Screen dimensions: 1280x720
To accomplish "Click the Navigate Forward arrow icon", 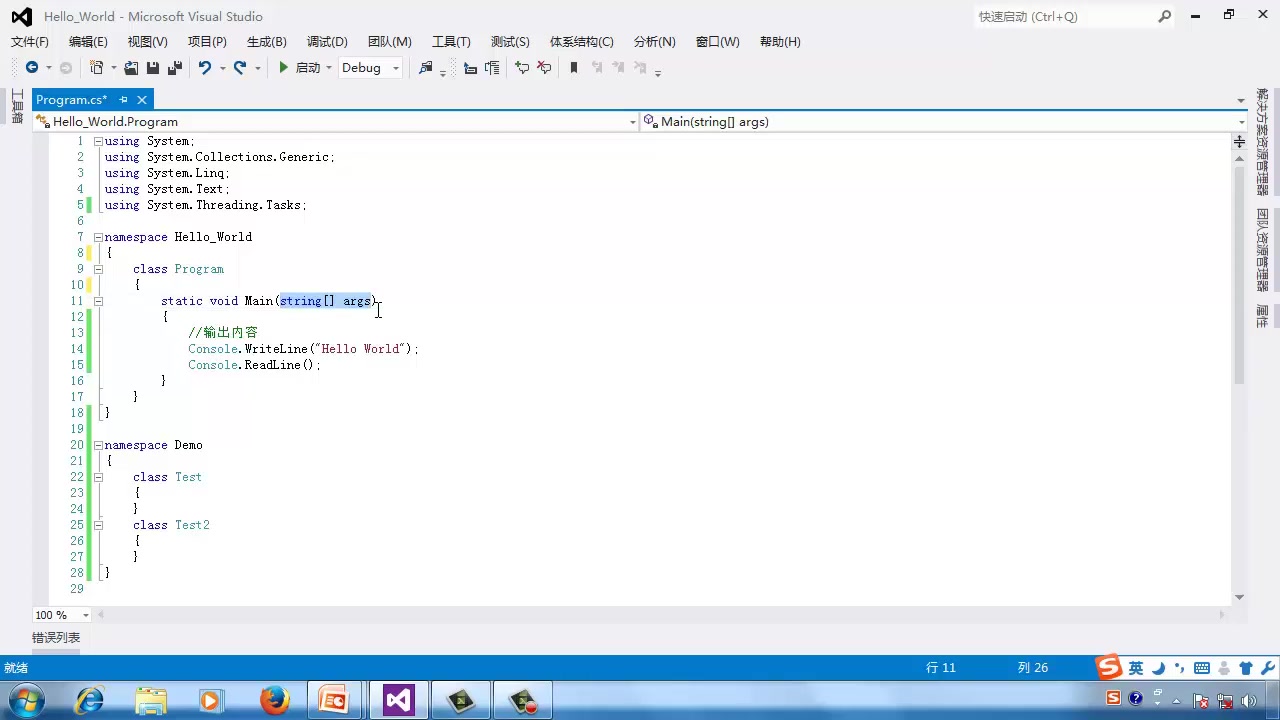I will point(66,68).
